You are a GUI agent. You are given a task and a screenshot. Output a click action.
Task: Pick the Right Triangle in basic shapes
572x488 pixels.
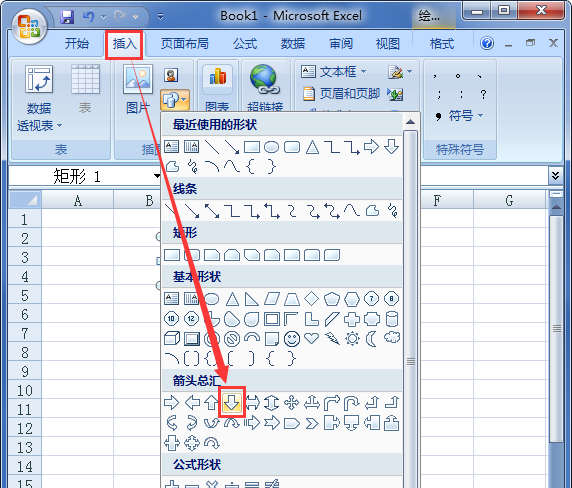point(252,299)
